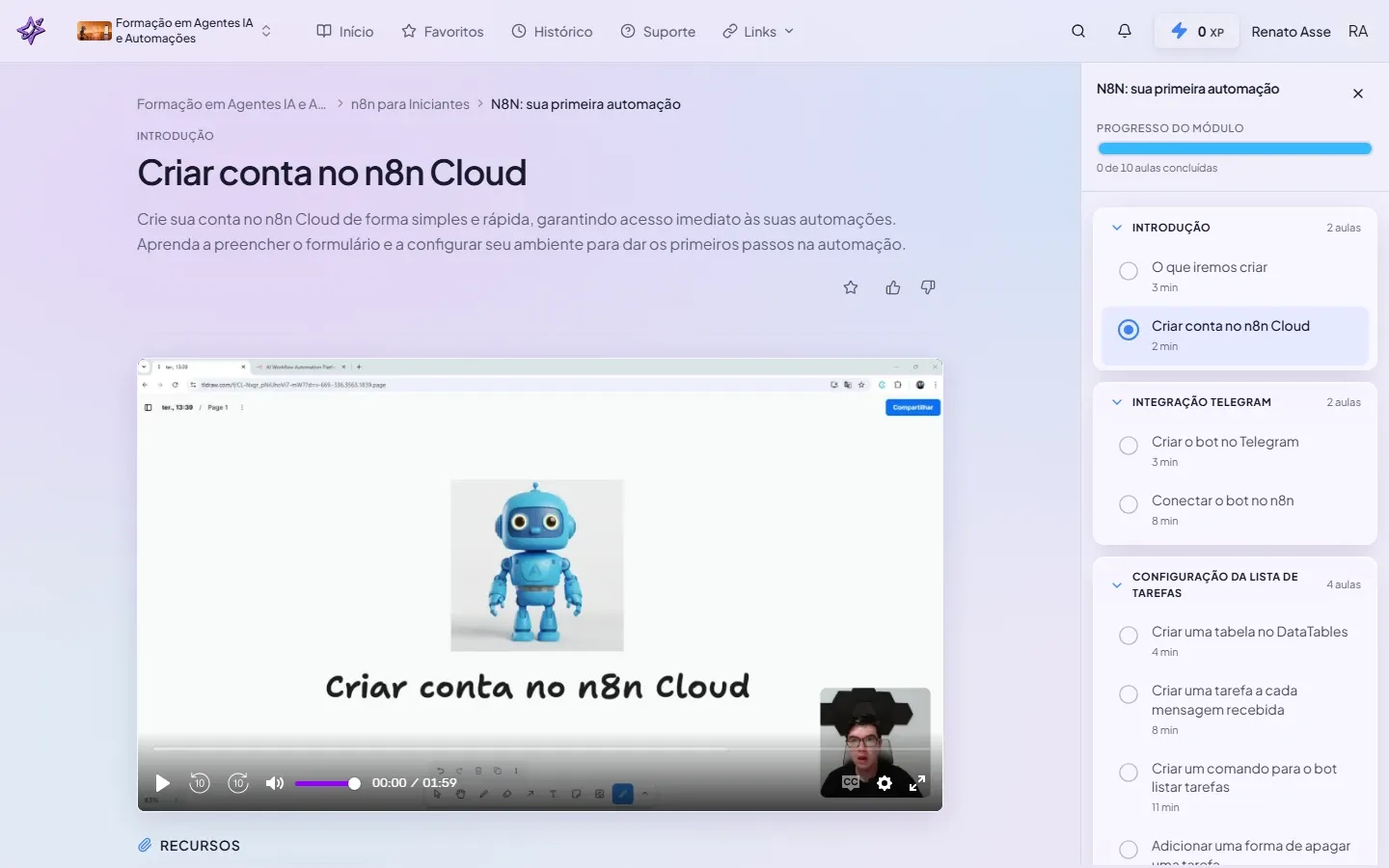1389x868 pixels.
Task: Close the module sidebar panel
Action: click(x=1358, y=94)
